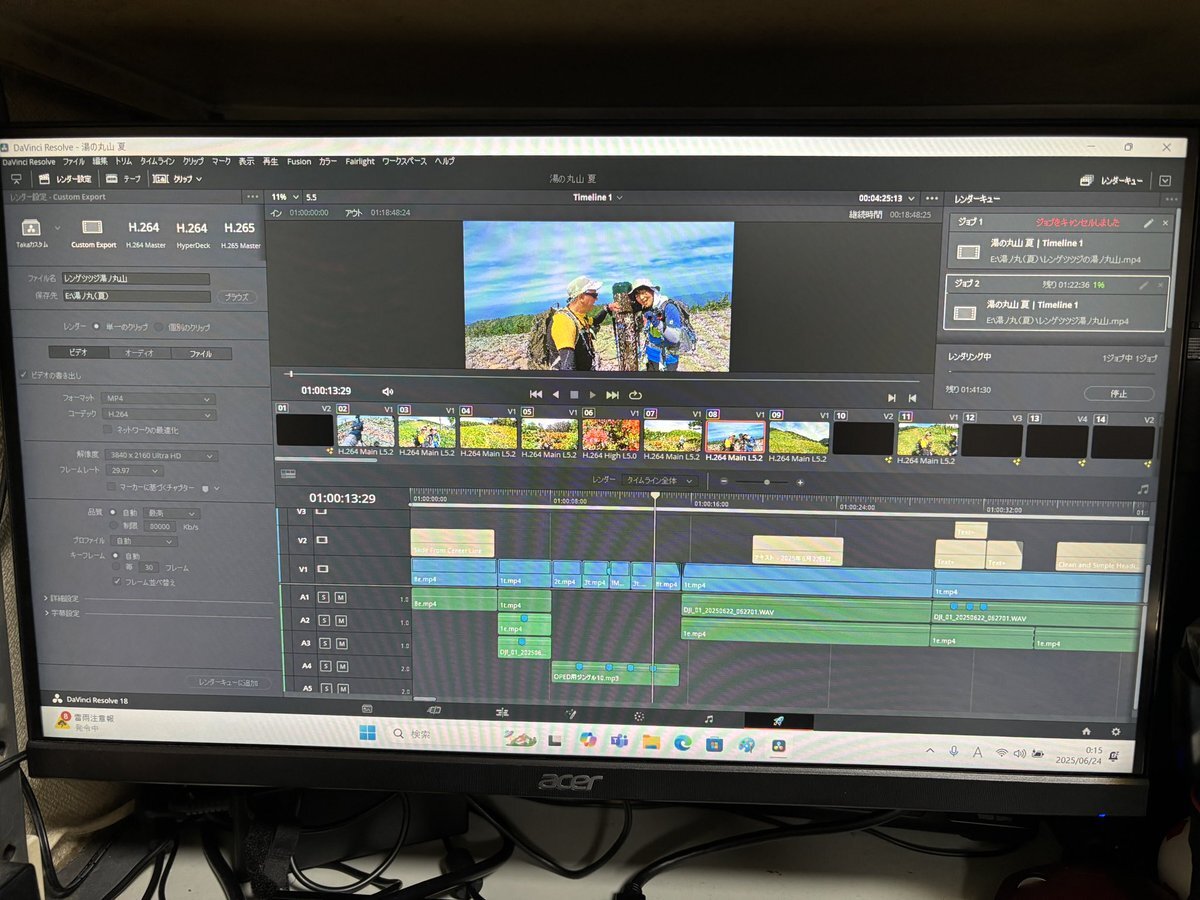Toggle フレーム並べ替え checkbox
1200x900 pixels.
click(117, 581)
